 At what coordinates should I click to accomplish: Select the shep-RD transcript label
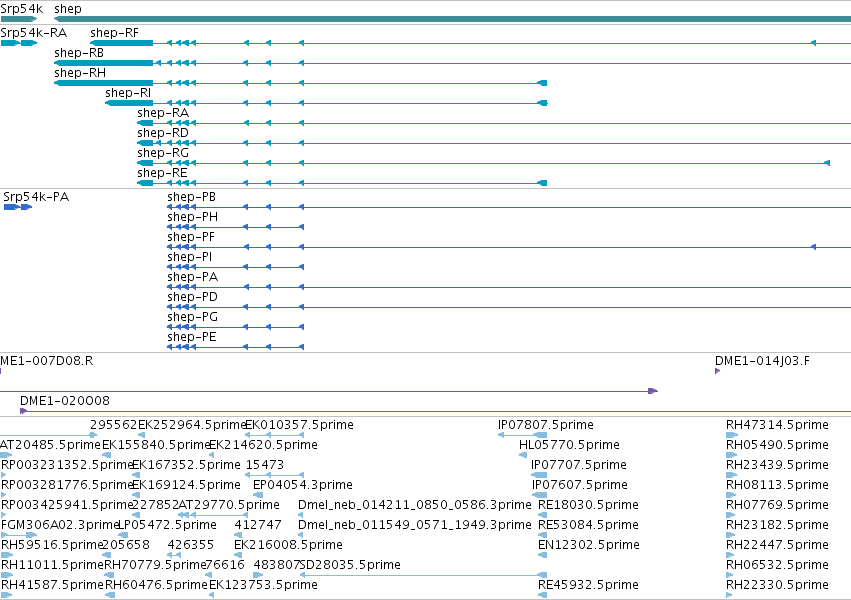[163, 133]
